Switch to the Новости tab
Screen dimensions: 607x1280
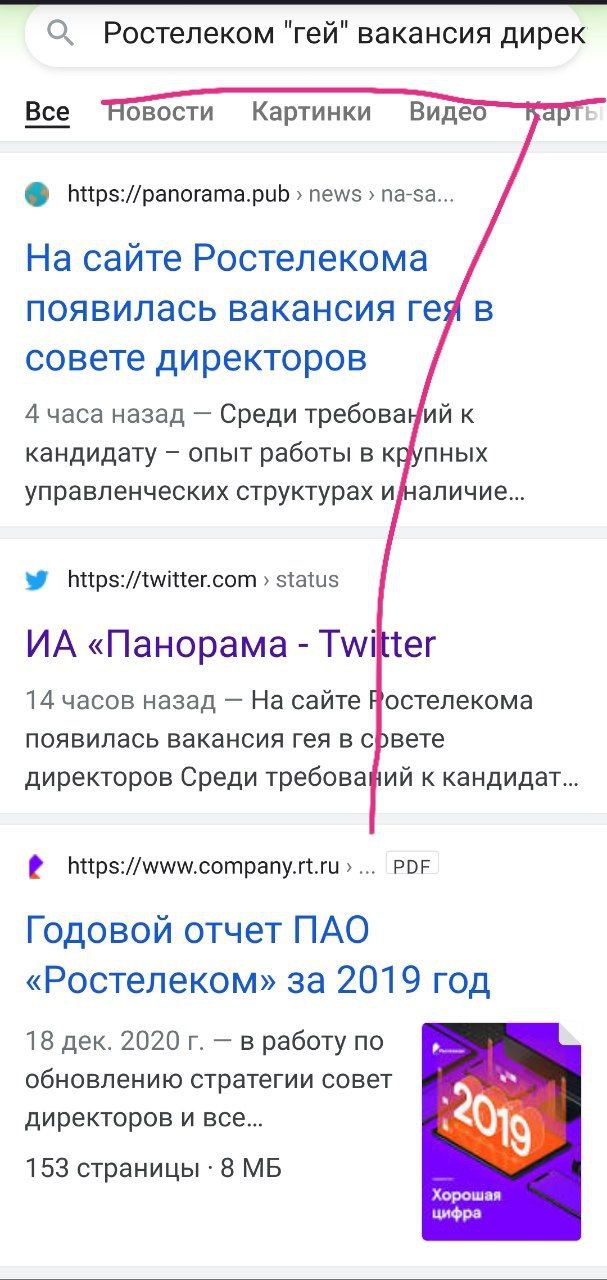coord(160,112)
